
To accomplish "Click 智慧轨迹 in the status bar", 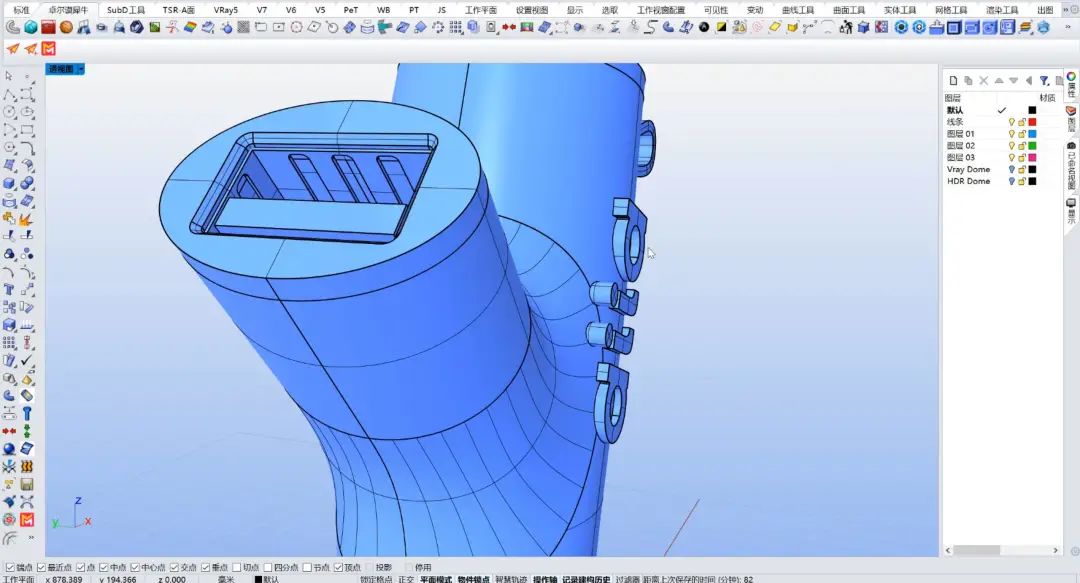I will [511, 579].
